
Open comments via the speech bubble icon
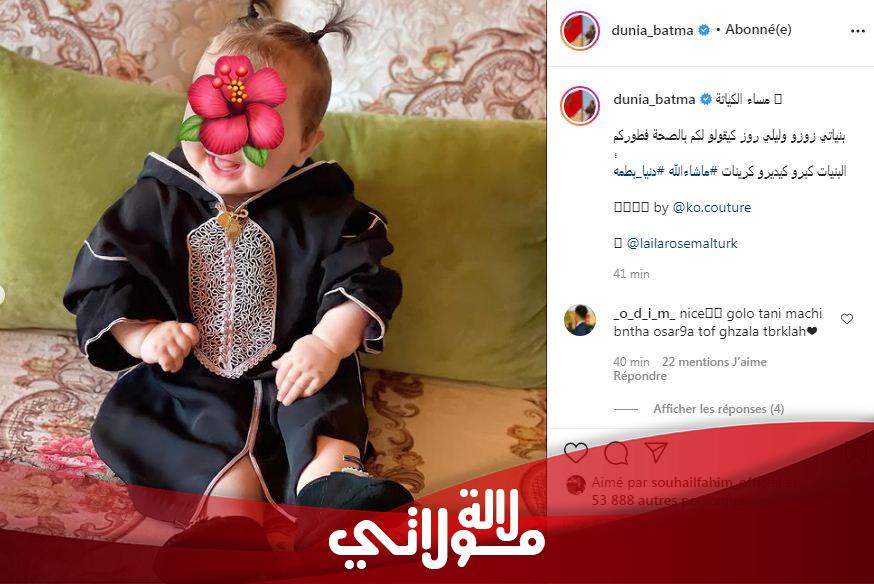point(616,452)
